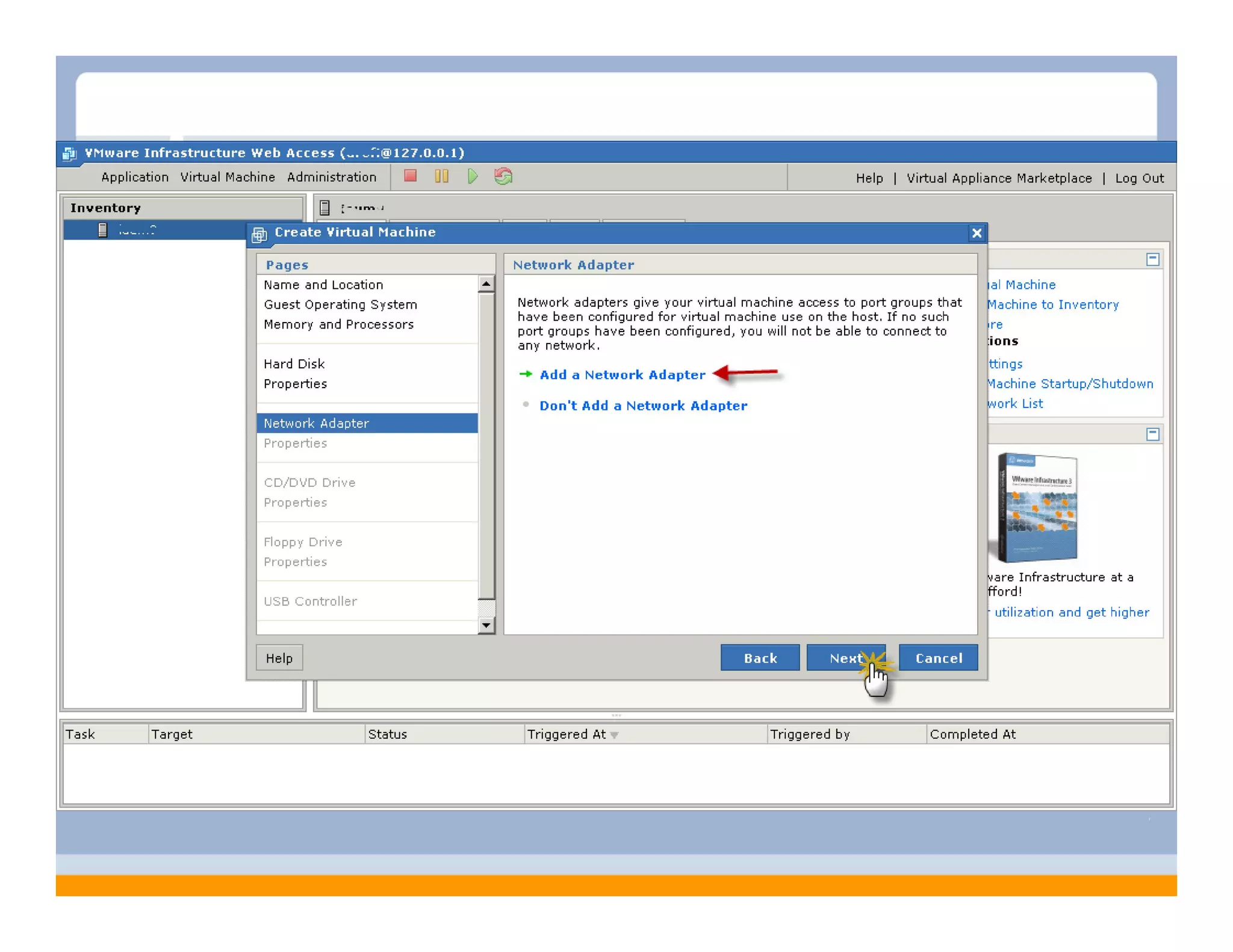Image resolution: width=1233 pixels, height=952 pixels.
Task: Collapse the upper right commands panel
Action: click(x=1152, y=259)
